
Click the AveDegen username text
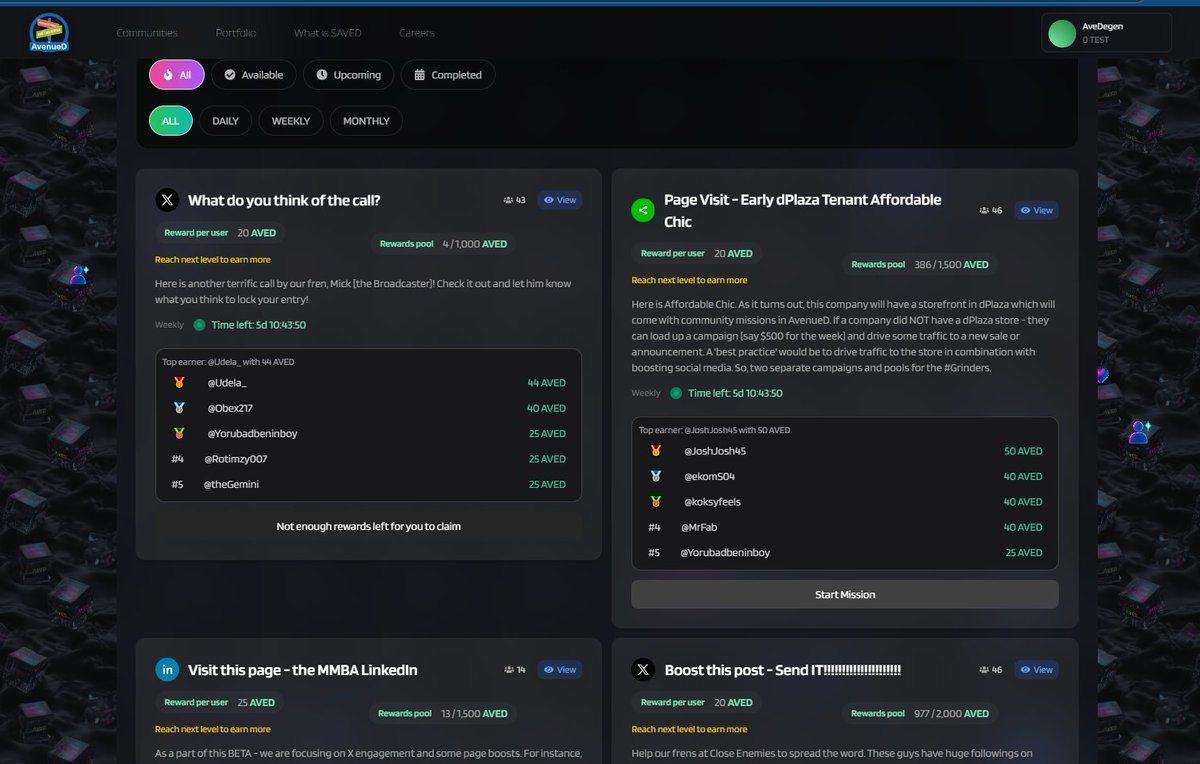point(1103,26)
